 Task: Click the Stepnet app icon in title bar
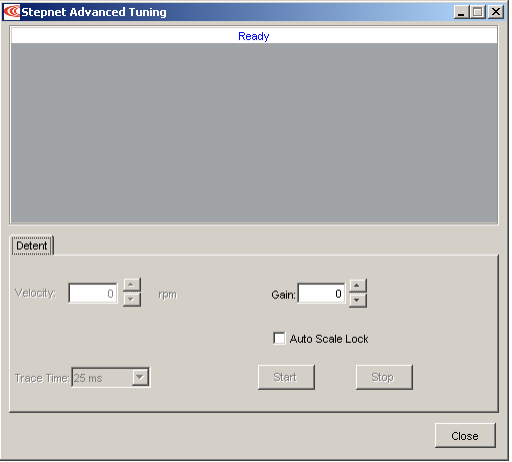(12, 12)
